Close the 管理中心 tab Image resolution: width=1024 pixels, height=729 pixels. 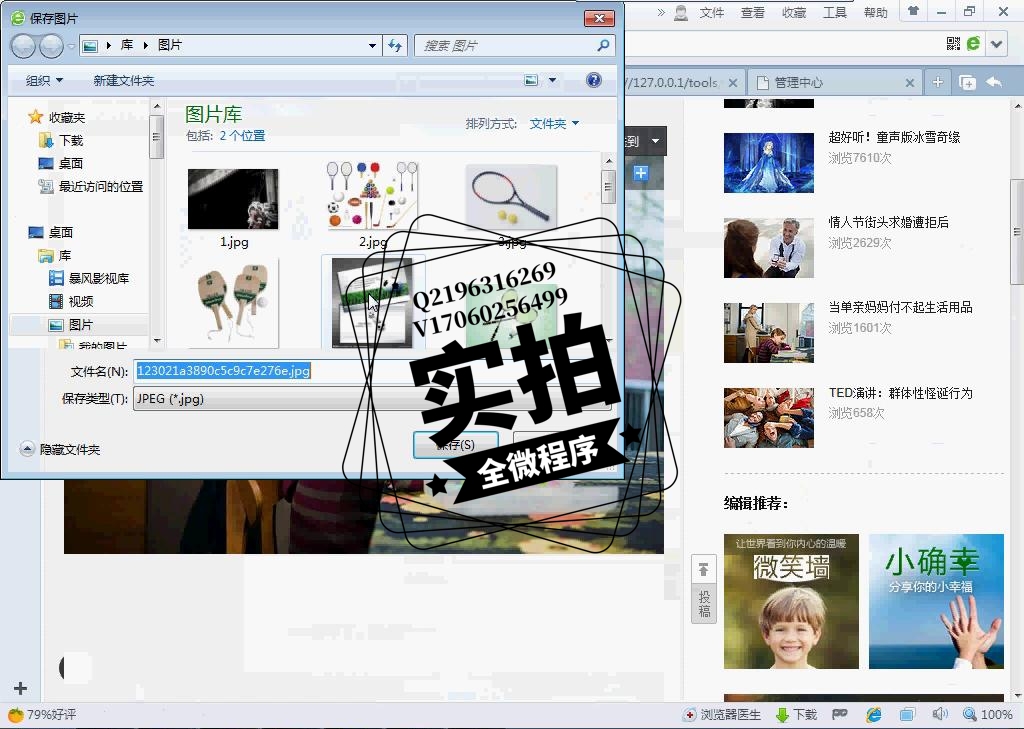(910, 83)
